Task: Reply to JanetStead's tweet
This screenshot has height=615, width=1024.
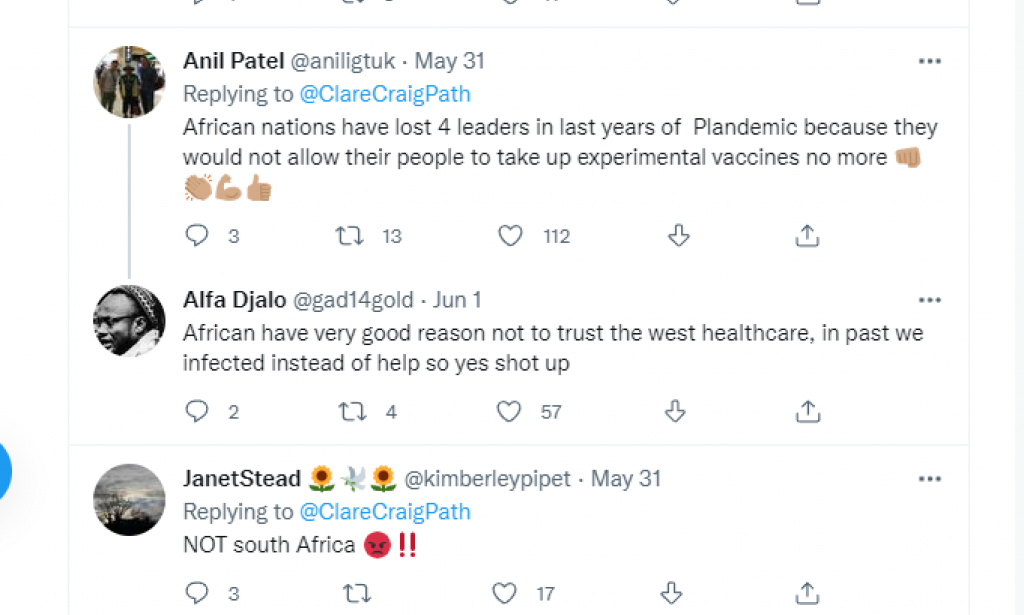Action: 196,593
